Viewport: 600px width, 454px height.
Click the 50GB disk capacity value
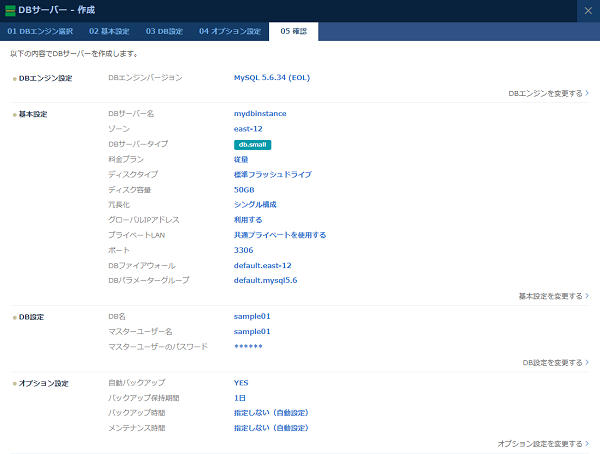tap(244, 190)
